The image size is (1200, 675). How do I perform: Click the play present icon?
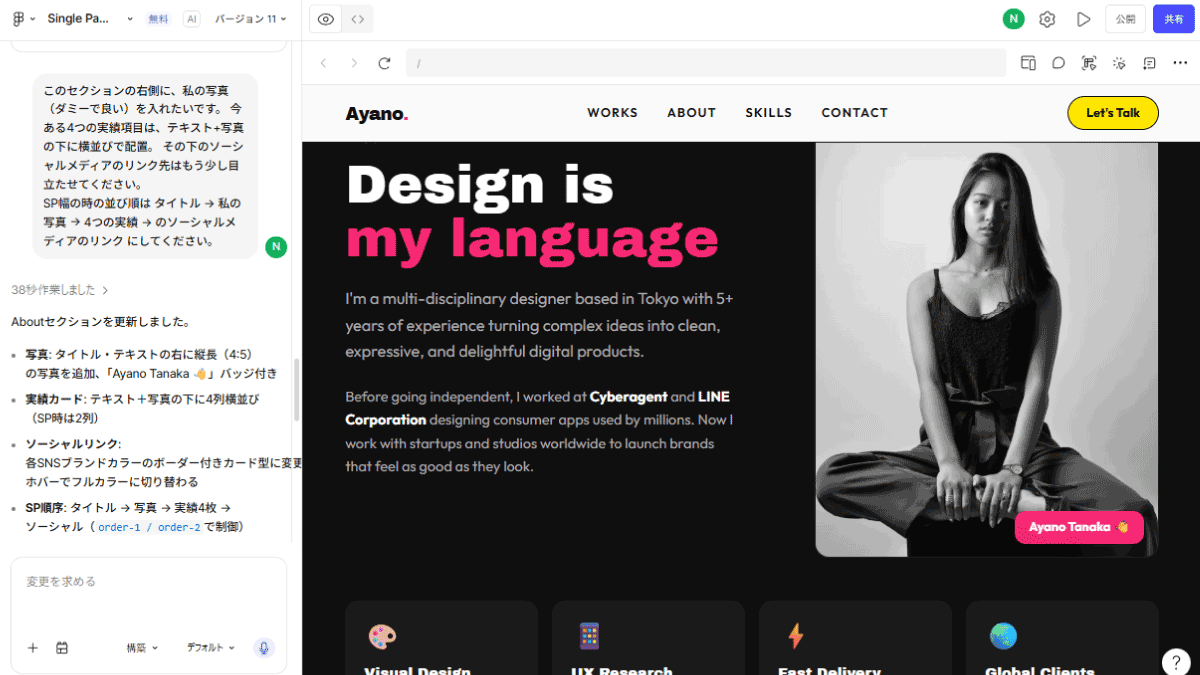(1083, 19)
